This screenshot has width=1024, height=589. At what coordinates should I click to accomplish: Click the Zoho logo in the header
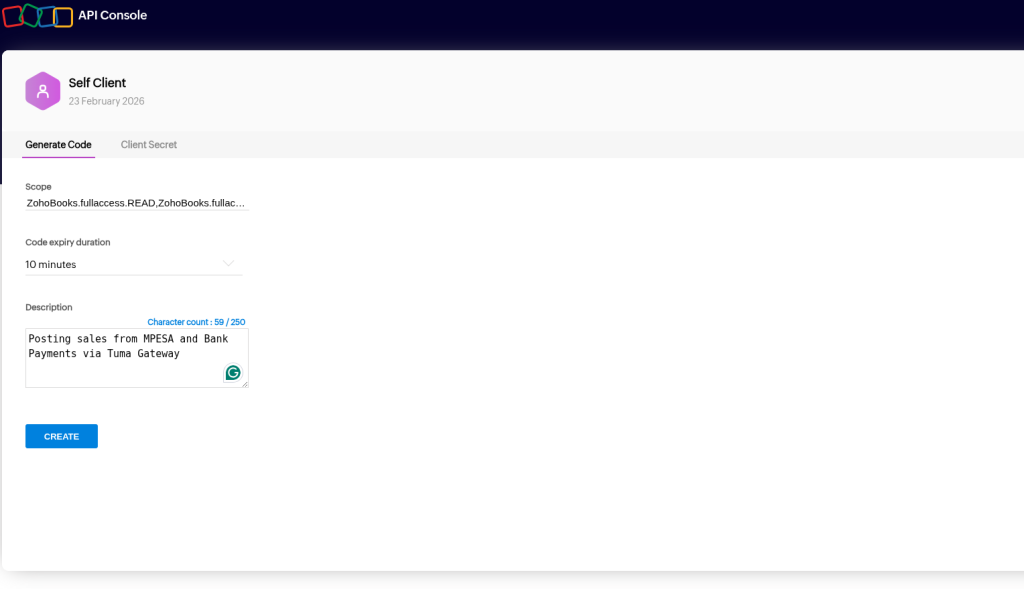pyautogui.click(x=37, y=16)
